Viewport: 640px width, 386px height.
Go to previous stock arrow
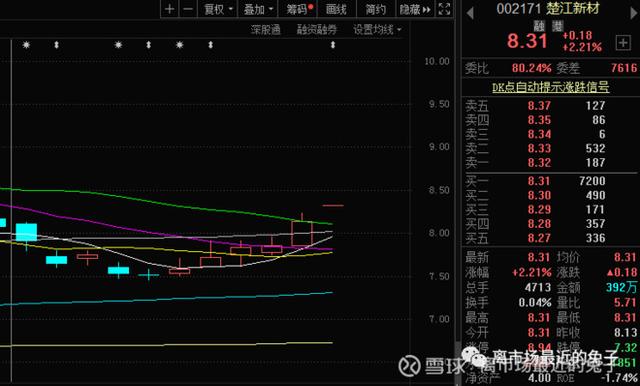[x=470, y=13]
